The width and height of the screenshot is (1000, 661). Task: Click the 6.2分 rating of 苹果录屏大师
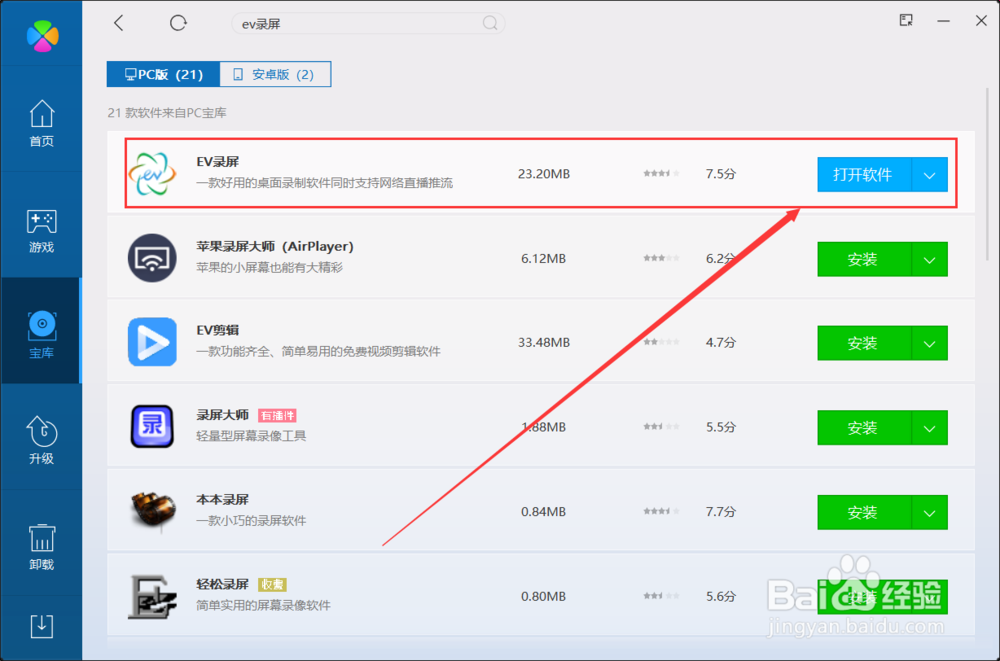click(x=721, y=258)
